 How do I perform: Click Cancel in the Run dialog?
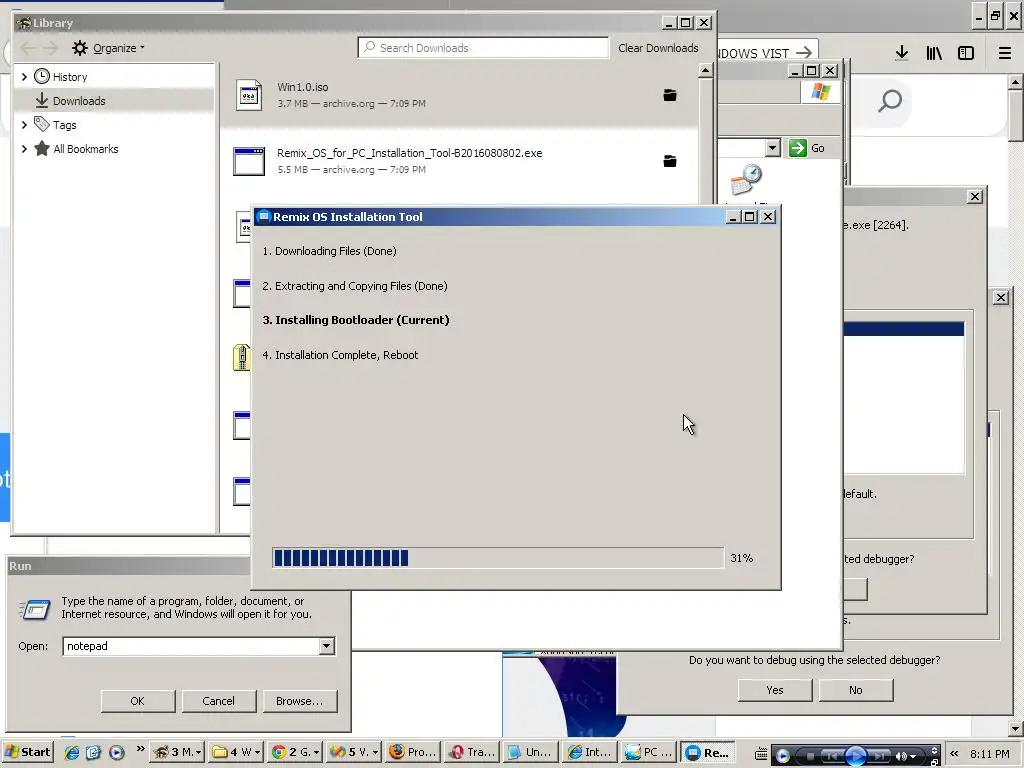[218, 701]
